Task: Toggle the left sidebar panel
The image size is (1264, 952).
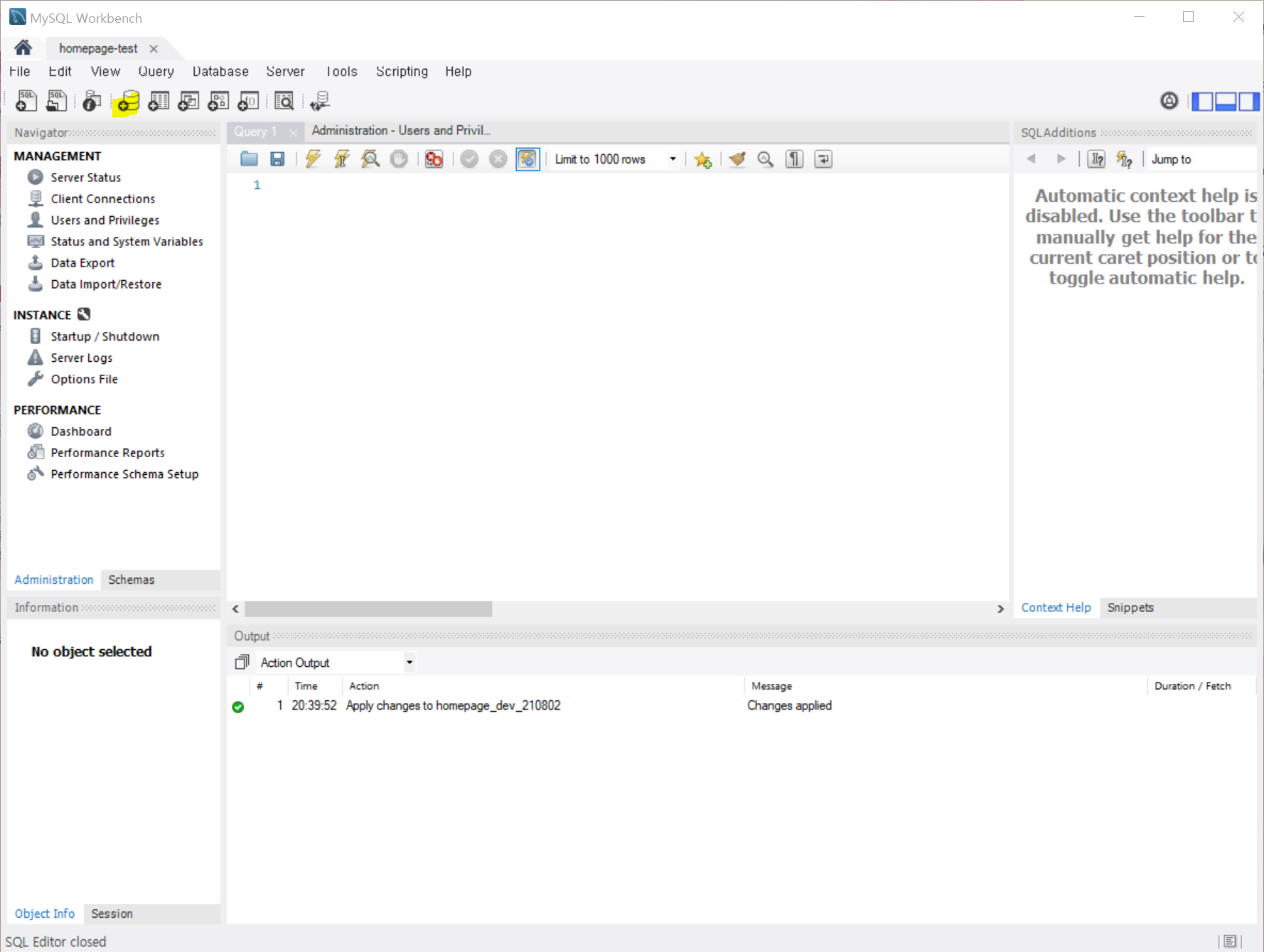Action: 1203,102
